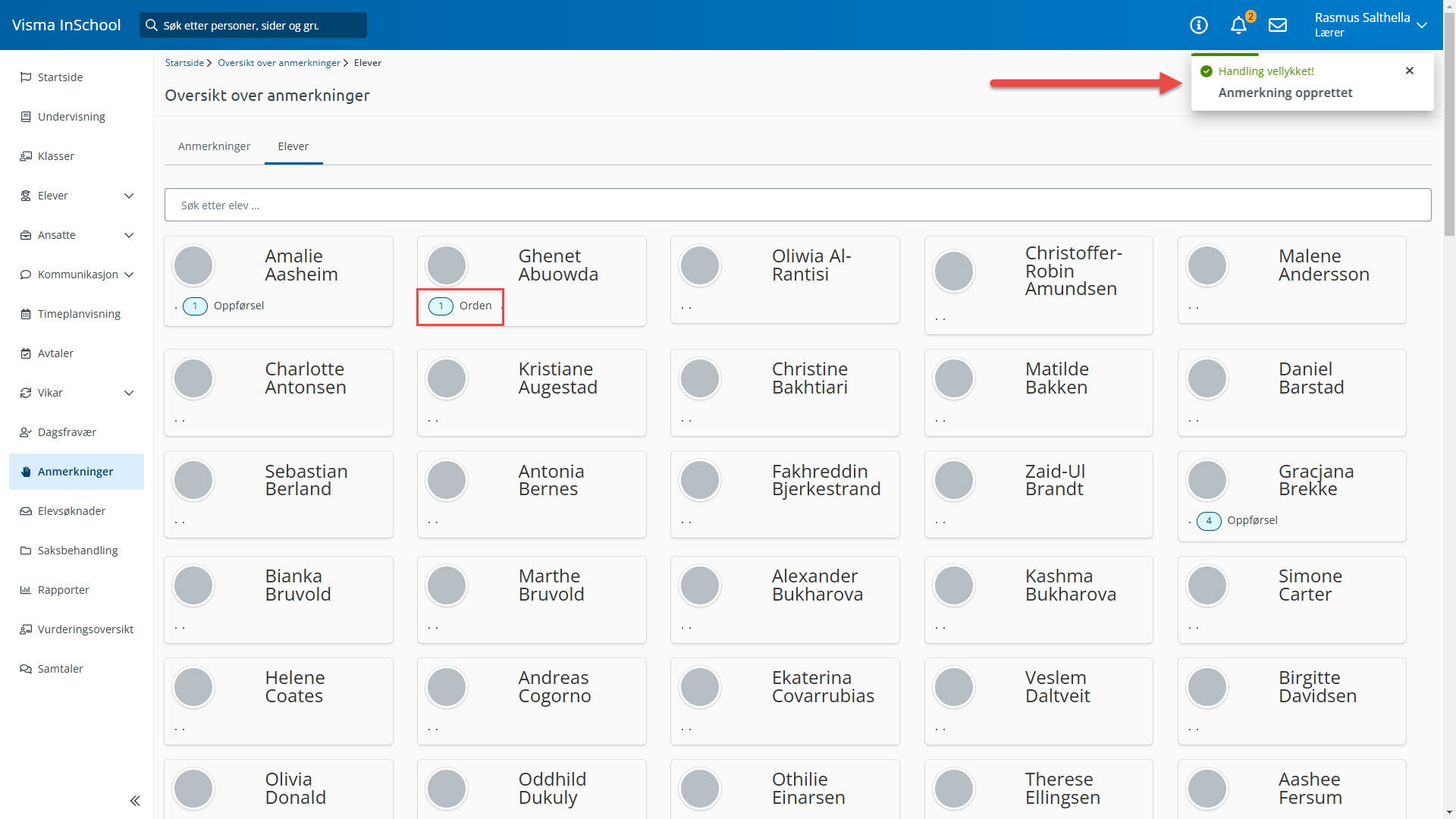Select the Elever tab

[x=293, y=146]
